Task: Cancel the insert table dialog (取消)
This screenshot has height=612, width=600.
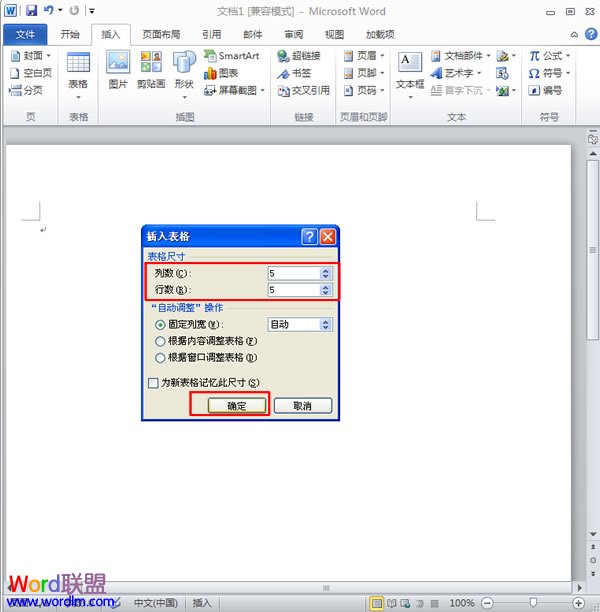Action: pyautogui.click(x=303, y=406)
